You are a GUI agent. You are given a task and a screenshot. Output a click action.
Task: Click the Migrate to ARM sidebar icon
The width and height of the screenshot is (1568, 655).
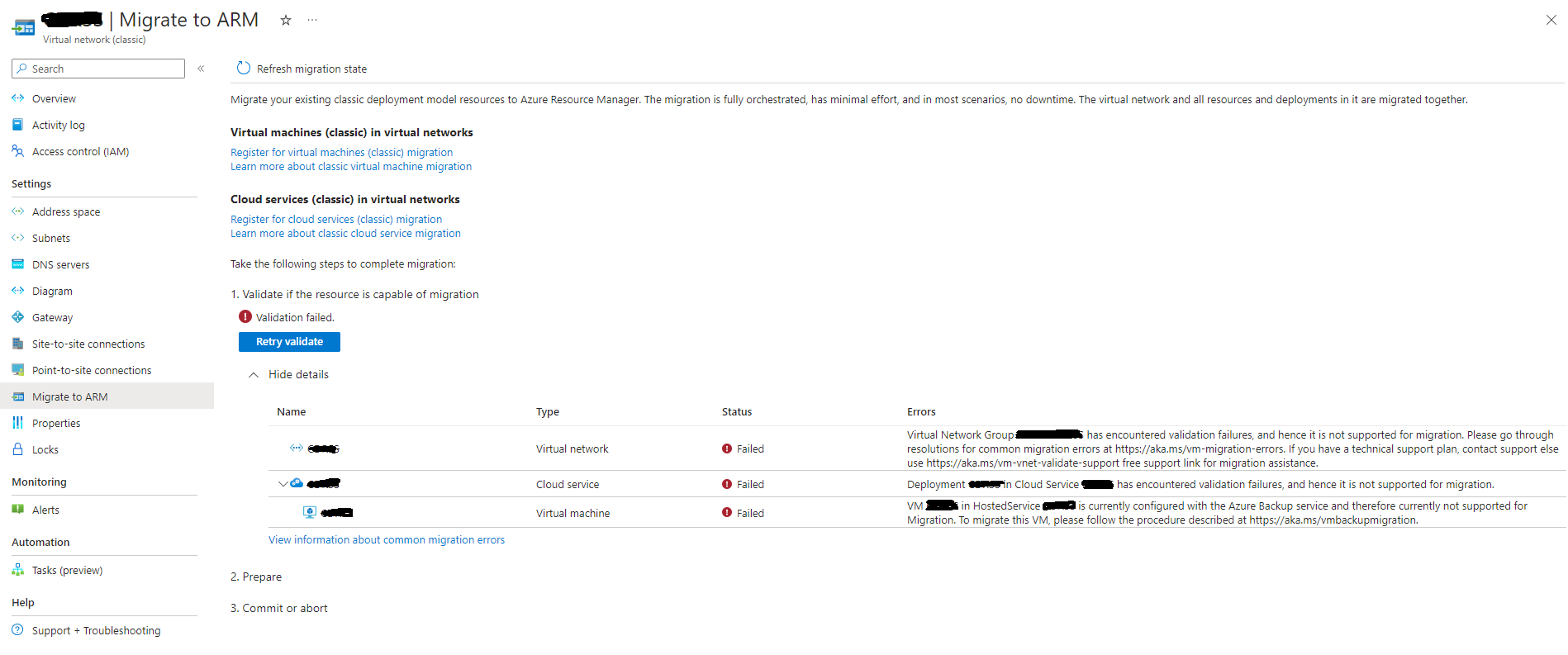click(18, 396)
